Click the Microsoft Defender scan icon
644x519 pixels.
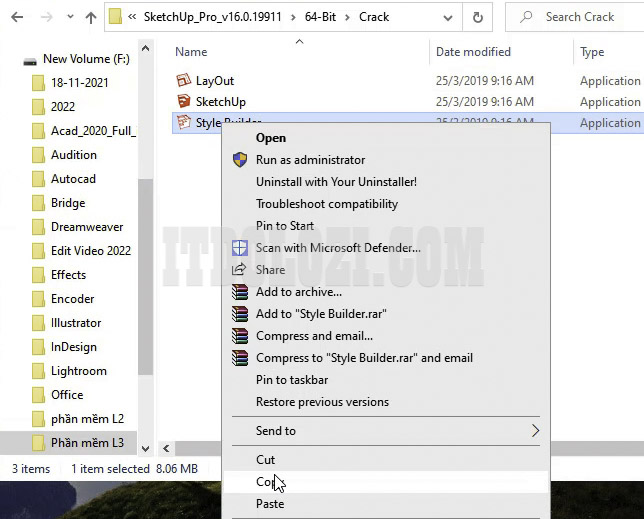240,248
